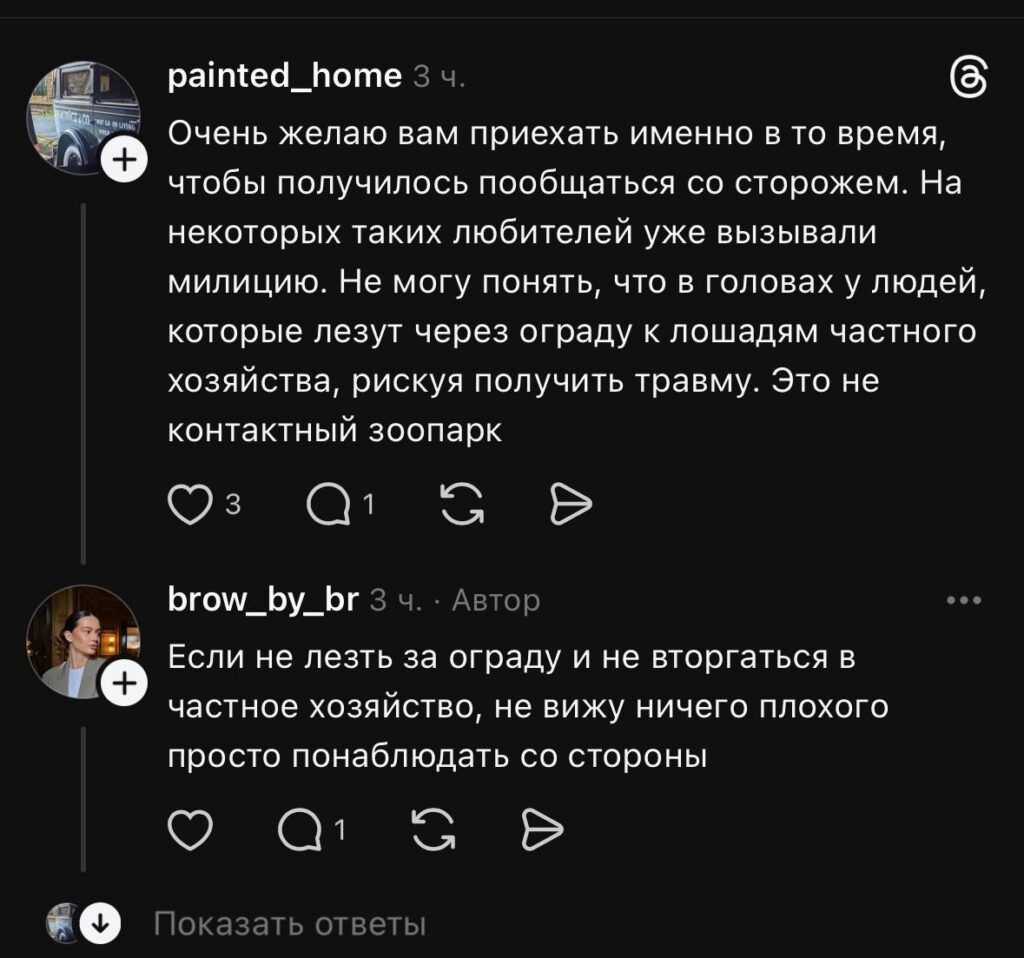1024x958 pixels.
Task: Expand hidden replies with the down arrow
Action: (x=100, y=924)
